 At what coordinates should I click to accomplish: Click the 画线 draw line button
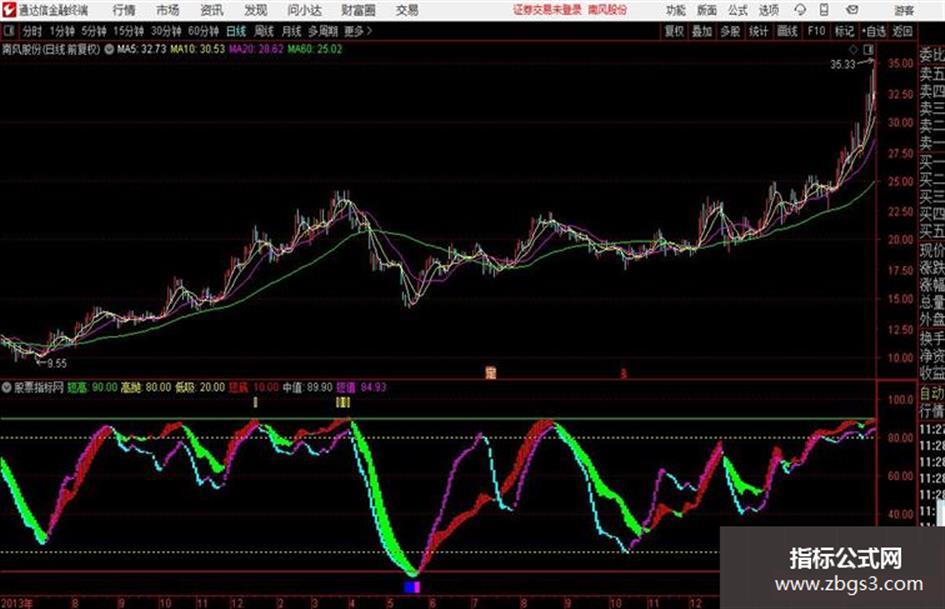(788, 31)
